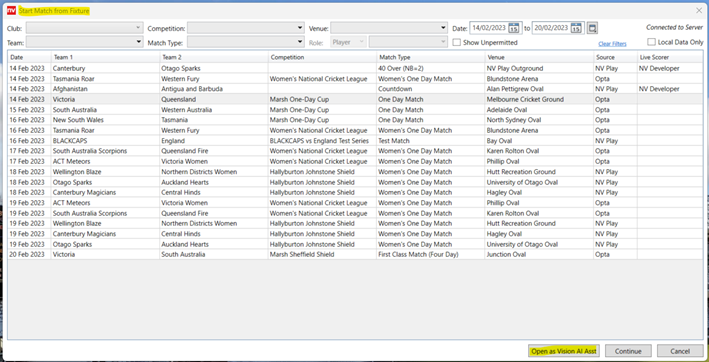Toggle the Local Data Only checkbox
This screenshot has height=362, width=709.
click(651, 42)
